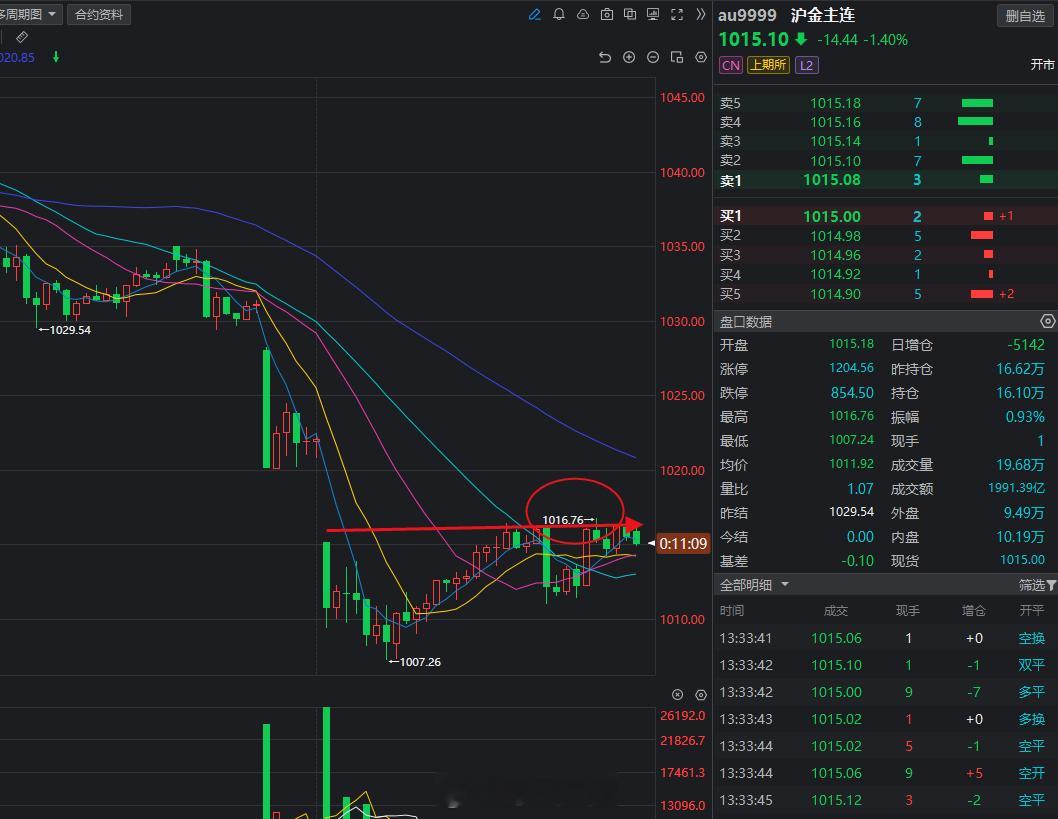Screen dimensions: 1058x819
Task: Switch to the 合约资料 tab
Action: click(x=98, y=14)
